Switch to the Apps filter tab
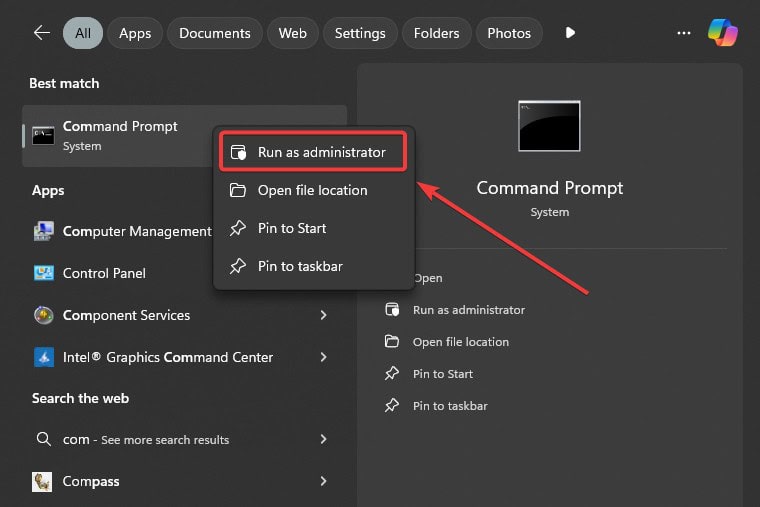760x507 pixels. click(135, 33)
